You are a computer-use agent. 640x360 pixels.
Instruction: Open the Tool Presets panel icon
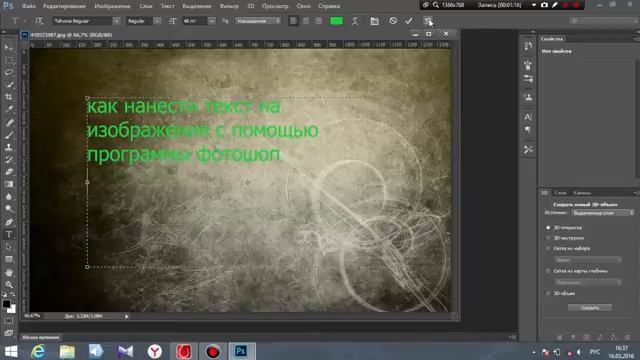(x=528, y=149)
